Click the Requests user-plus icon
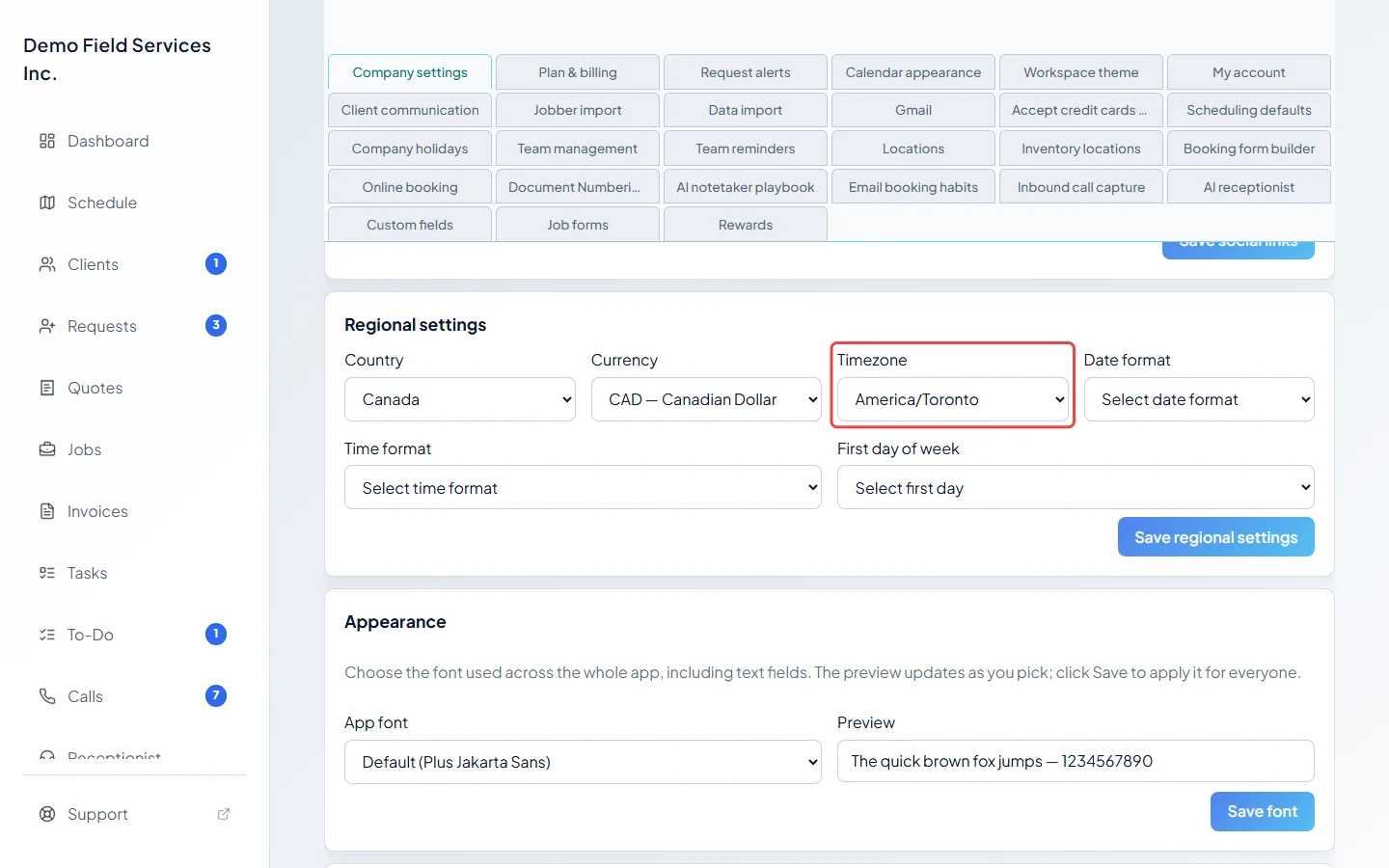Screen dimensions: 1389x868 [47, 326]
